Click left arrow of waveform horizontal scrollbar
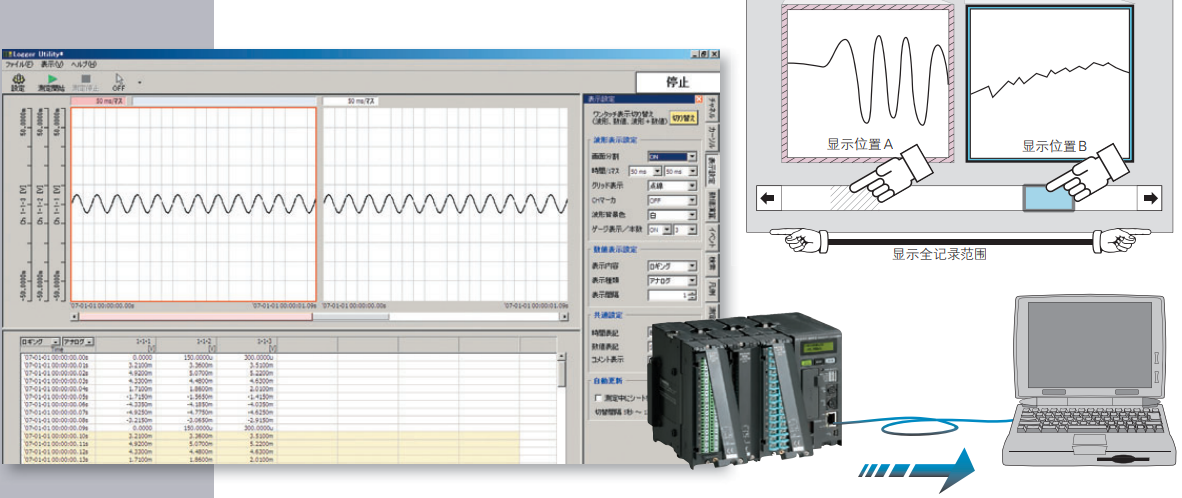Screen dimensions: 1182x498 coord(75,317)
